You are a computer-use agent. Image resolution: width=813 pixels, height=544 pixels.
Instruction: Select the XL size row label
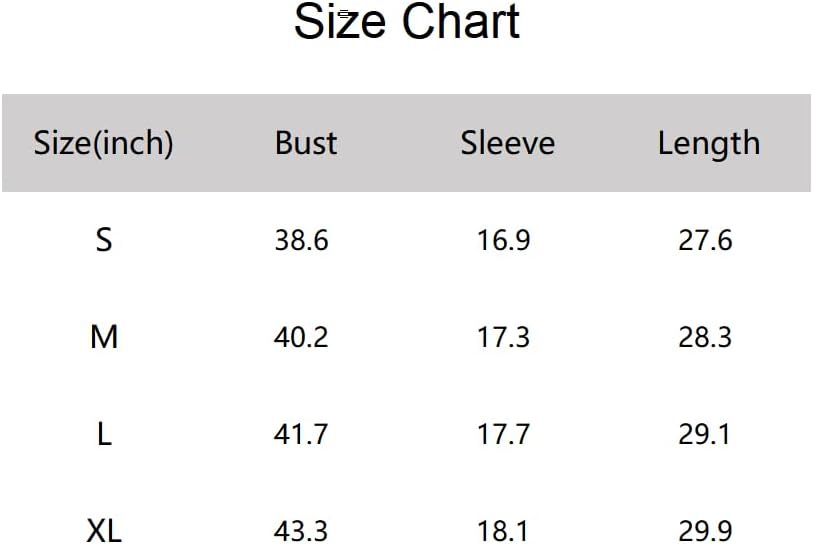(x=104, y=529)
